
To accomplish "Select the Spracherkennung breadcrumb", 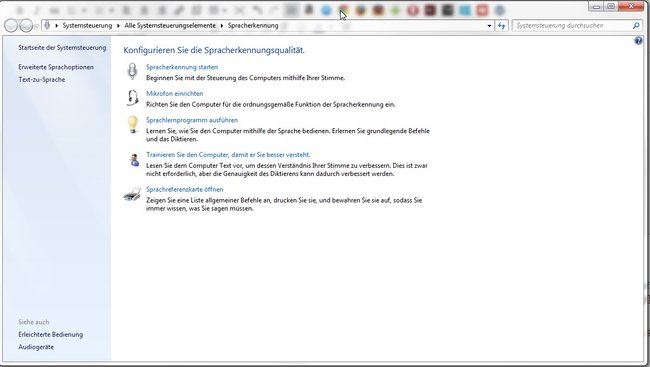I will (253, 26).
